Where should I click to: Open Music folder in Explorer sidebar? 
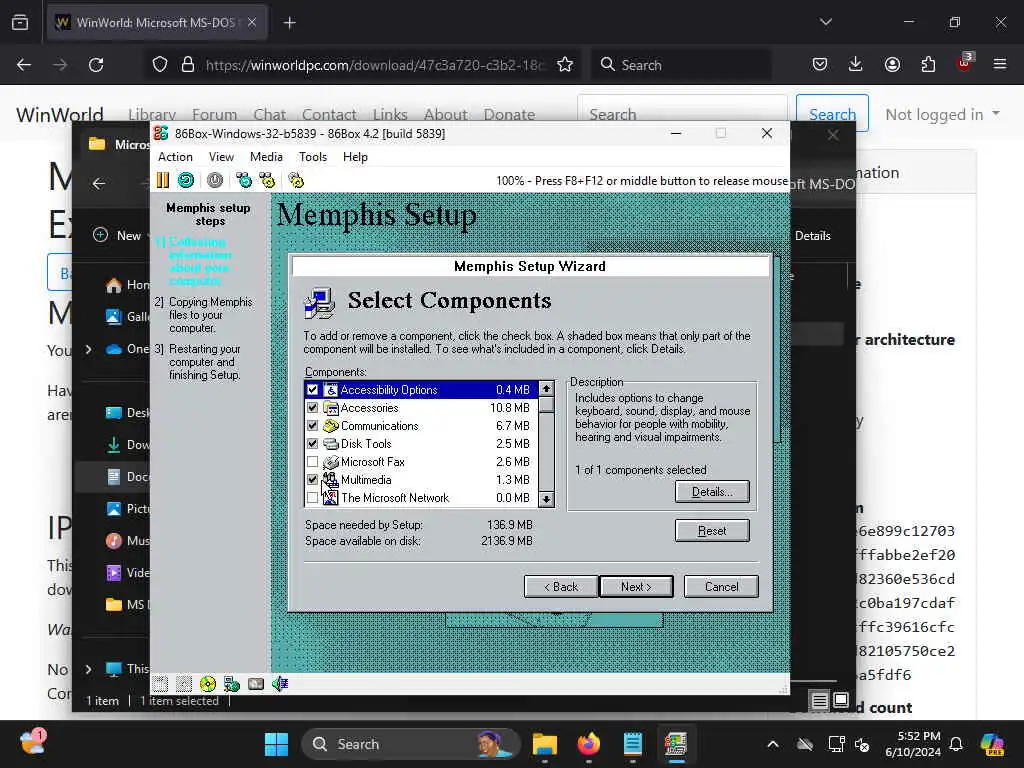tap(127, 541)
